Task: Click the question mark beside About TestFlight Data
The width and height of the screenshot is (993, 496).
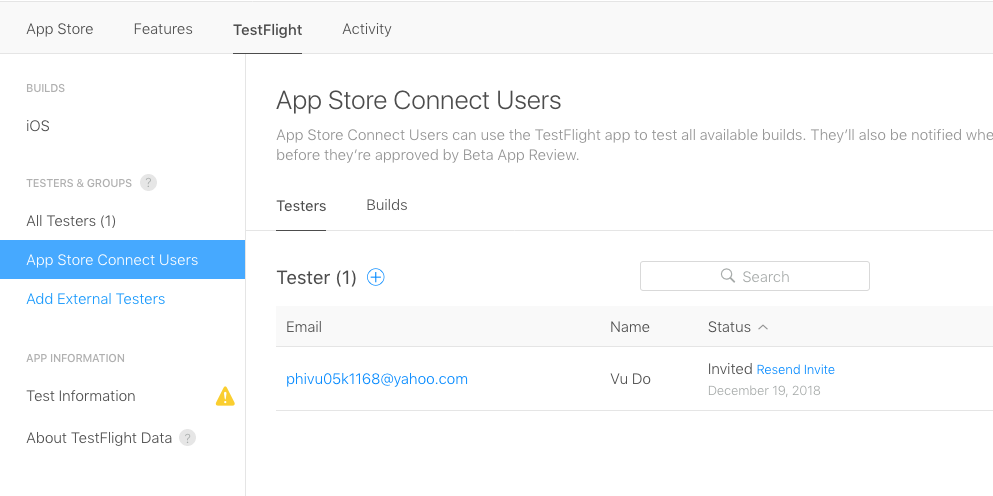Action: [x=187, y=438]
